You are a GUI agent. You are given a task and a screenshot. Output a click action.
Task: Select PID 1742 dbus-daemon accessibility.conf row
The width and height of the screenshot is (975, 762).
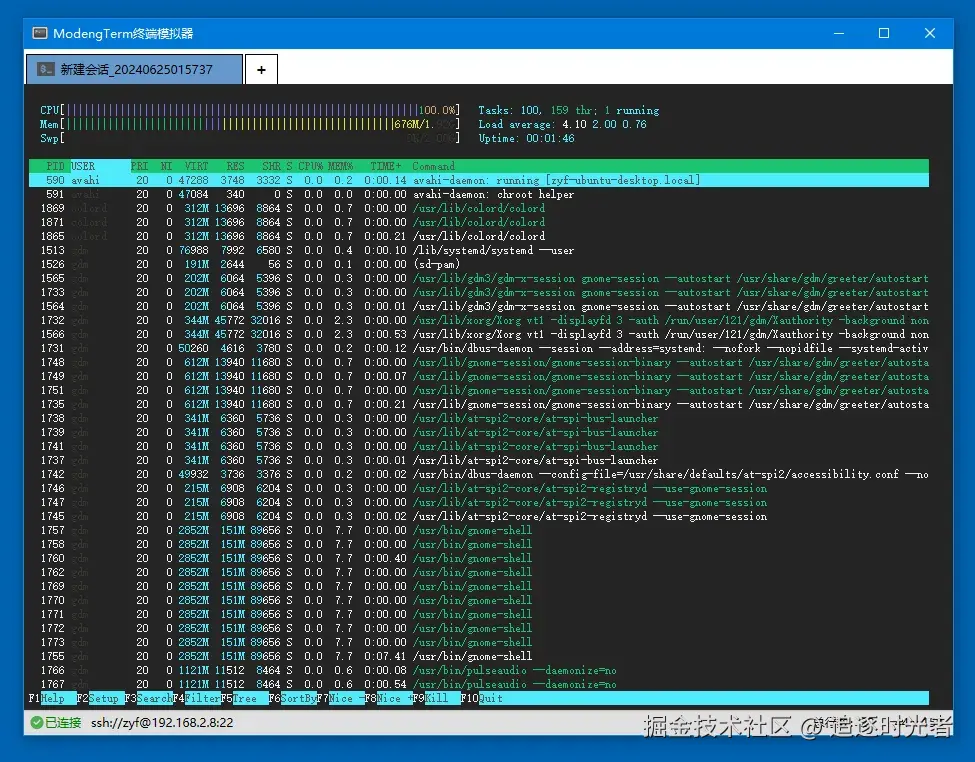pyautogui.click(x=479, y=474)
